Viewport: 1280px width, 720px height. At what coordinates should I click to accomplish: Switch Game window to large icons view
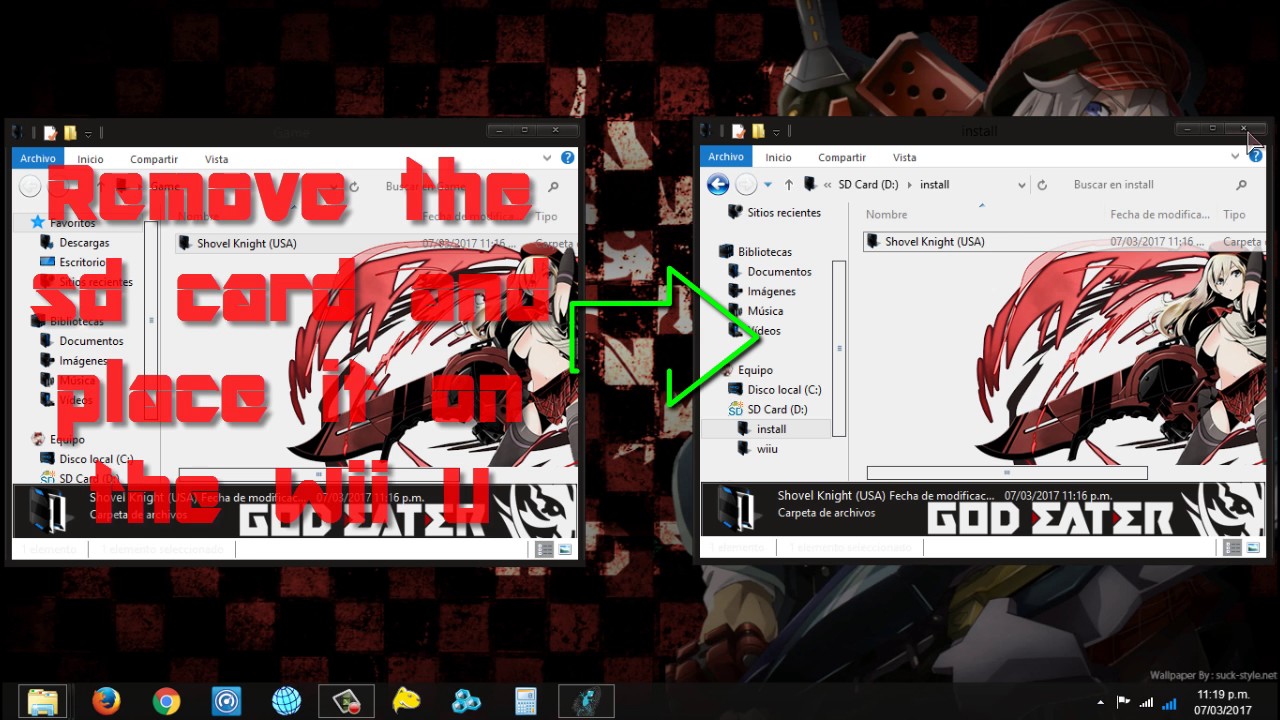(x=565, y=550)
